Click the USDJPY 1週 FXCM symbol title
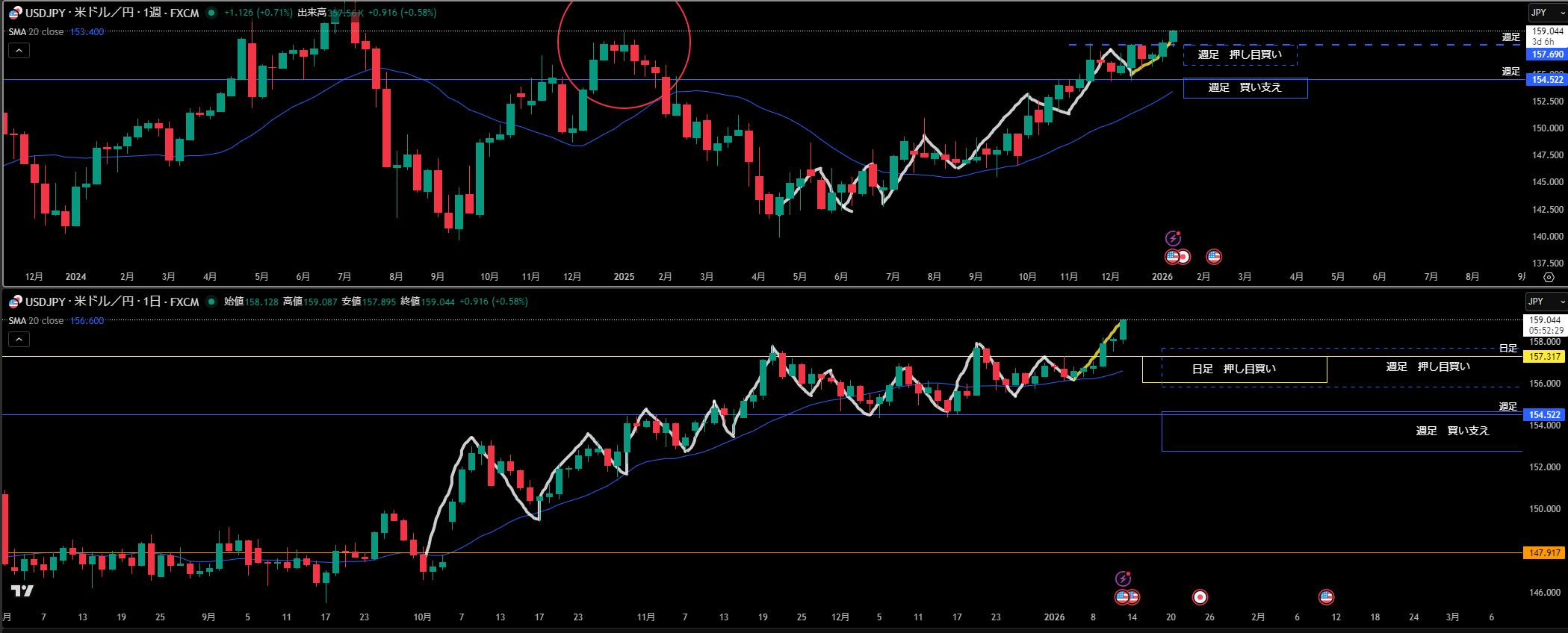 click(x=112, y=13)
